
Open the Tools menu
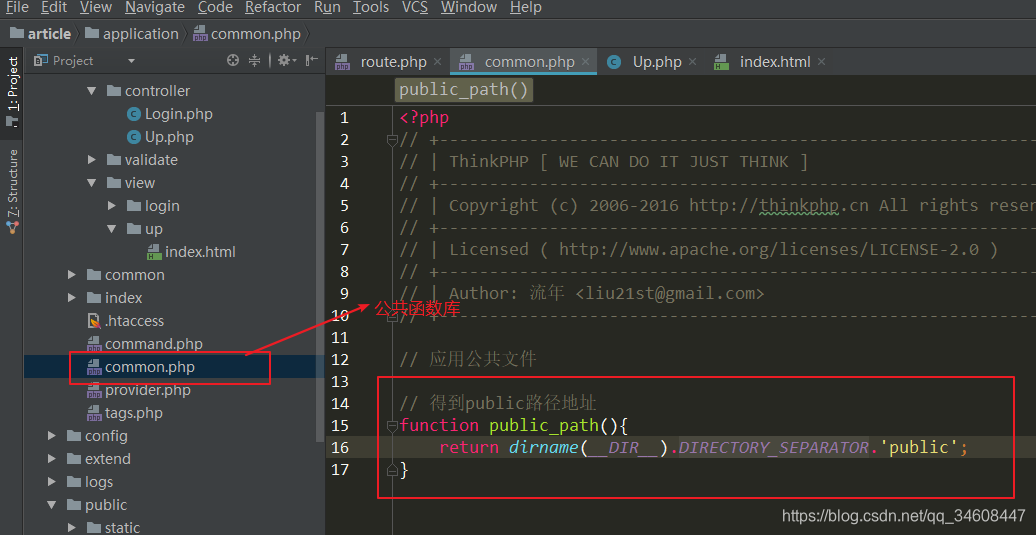[x=371, y=8]
